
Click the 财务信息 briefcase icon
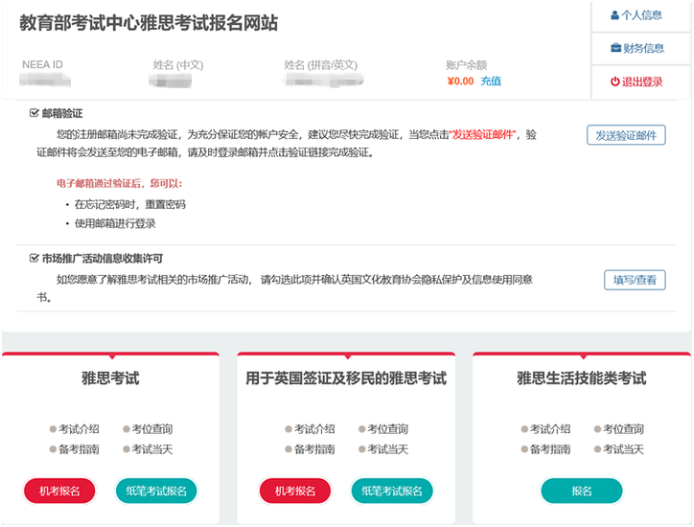[616, 48]
